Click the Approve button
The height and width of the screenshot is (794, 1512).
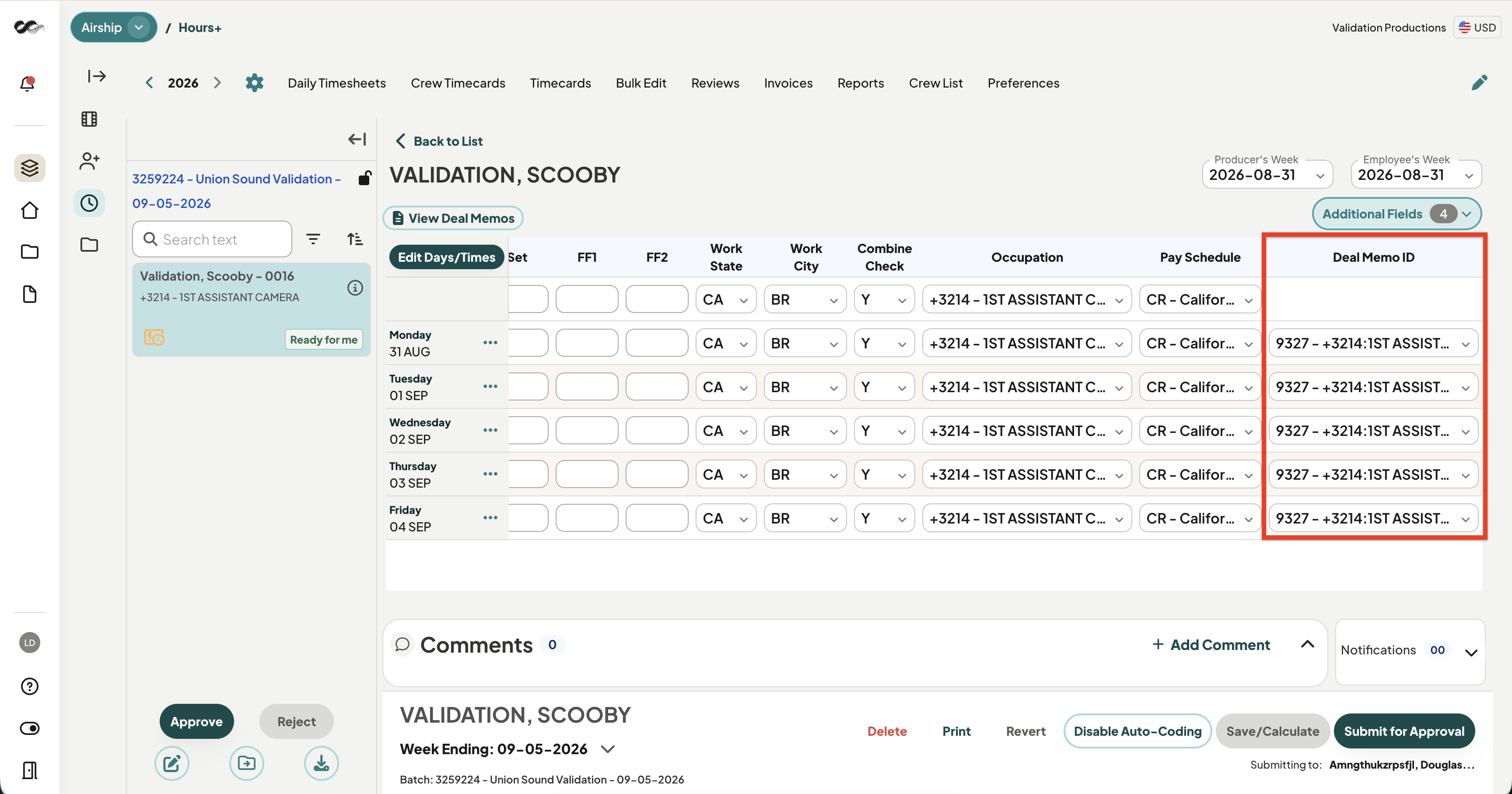[196, 721]
